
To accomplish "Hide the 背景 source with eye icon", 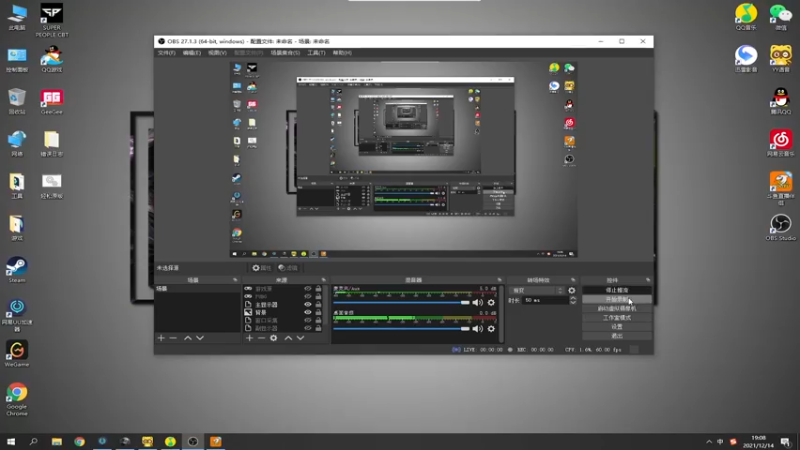I will point(308,312).
